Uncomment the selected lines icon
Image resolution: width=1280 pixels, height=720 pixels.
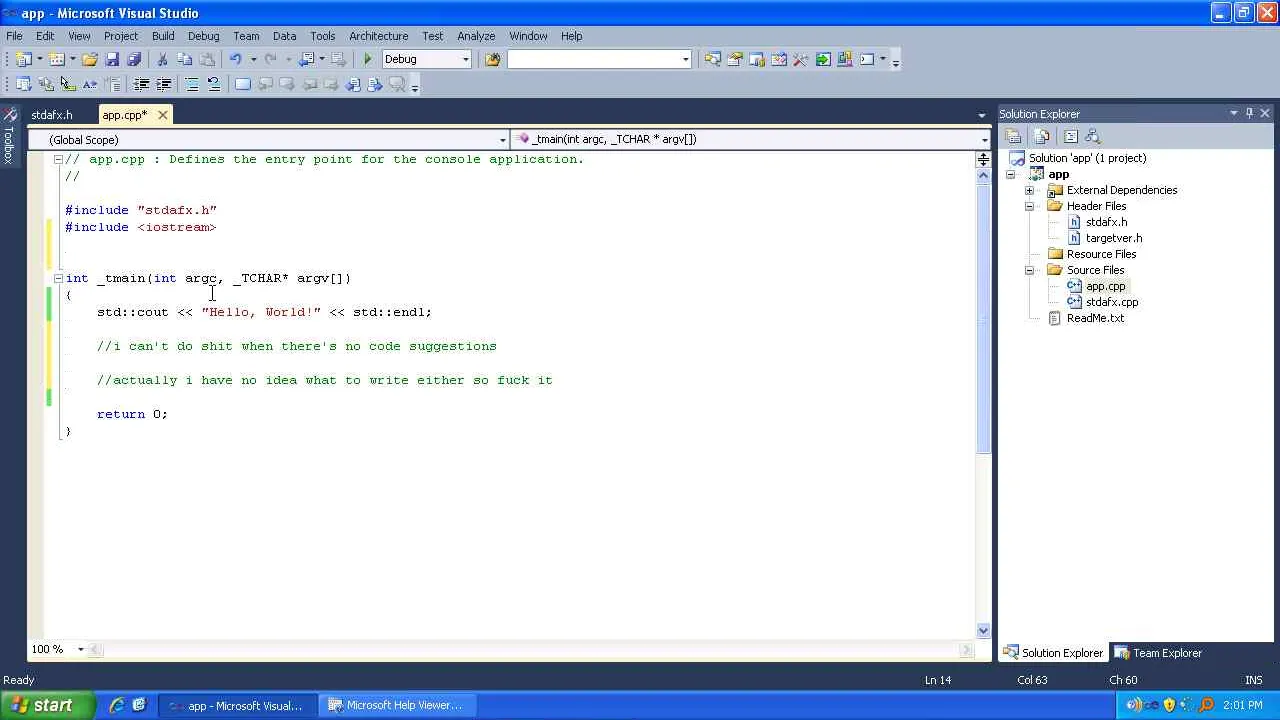click(214, 84)
